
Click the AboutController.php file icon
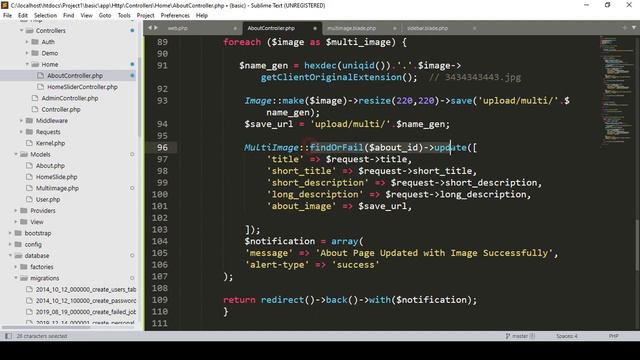coord(40,76)
